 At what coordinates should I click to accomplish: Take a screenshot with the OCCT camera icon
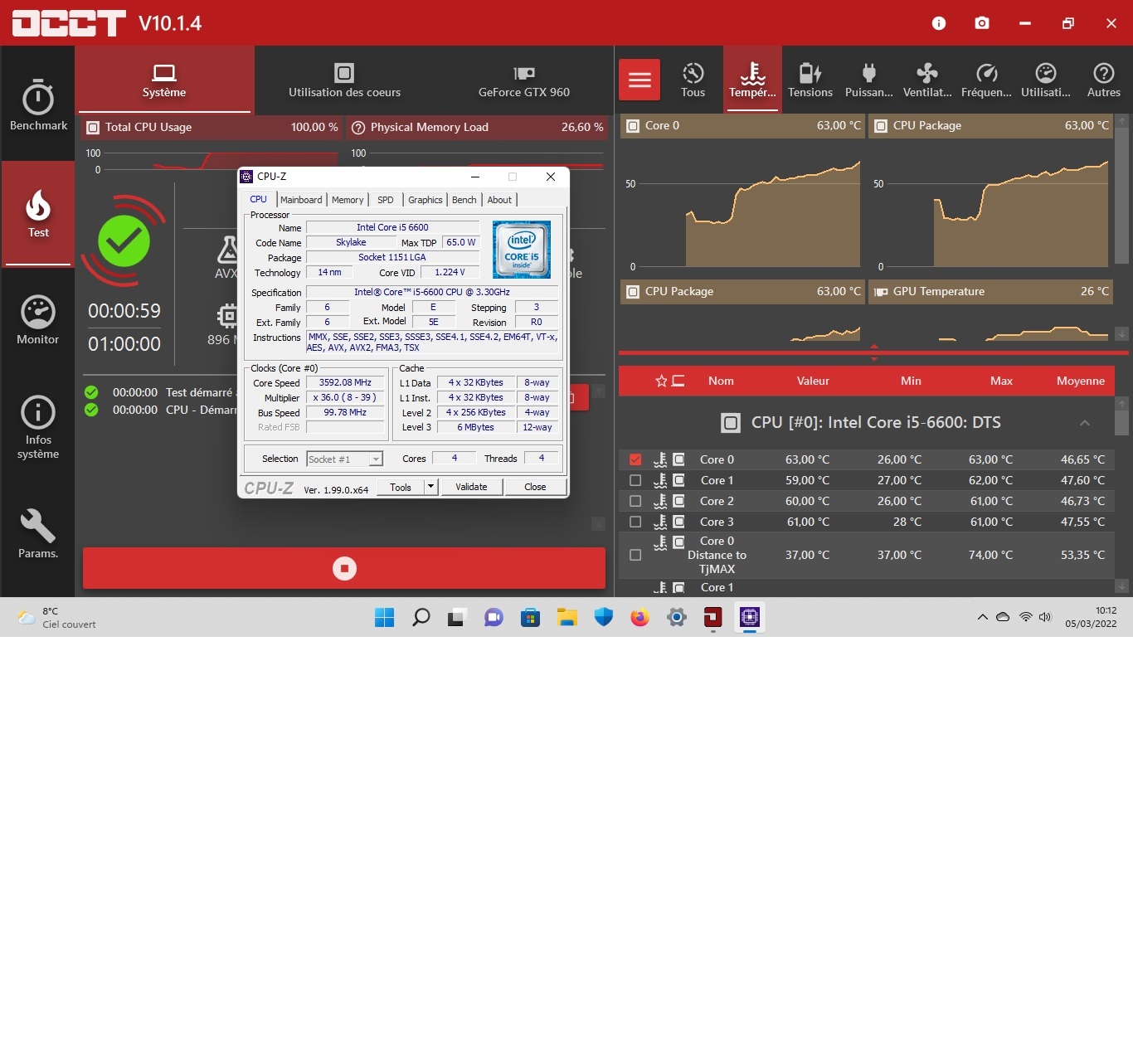(982, 23)
